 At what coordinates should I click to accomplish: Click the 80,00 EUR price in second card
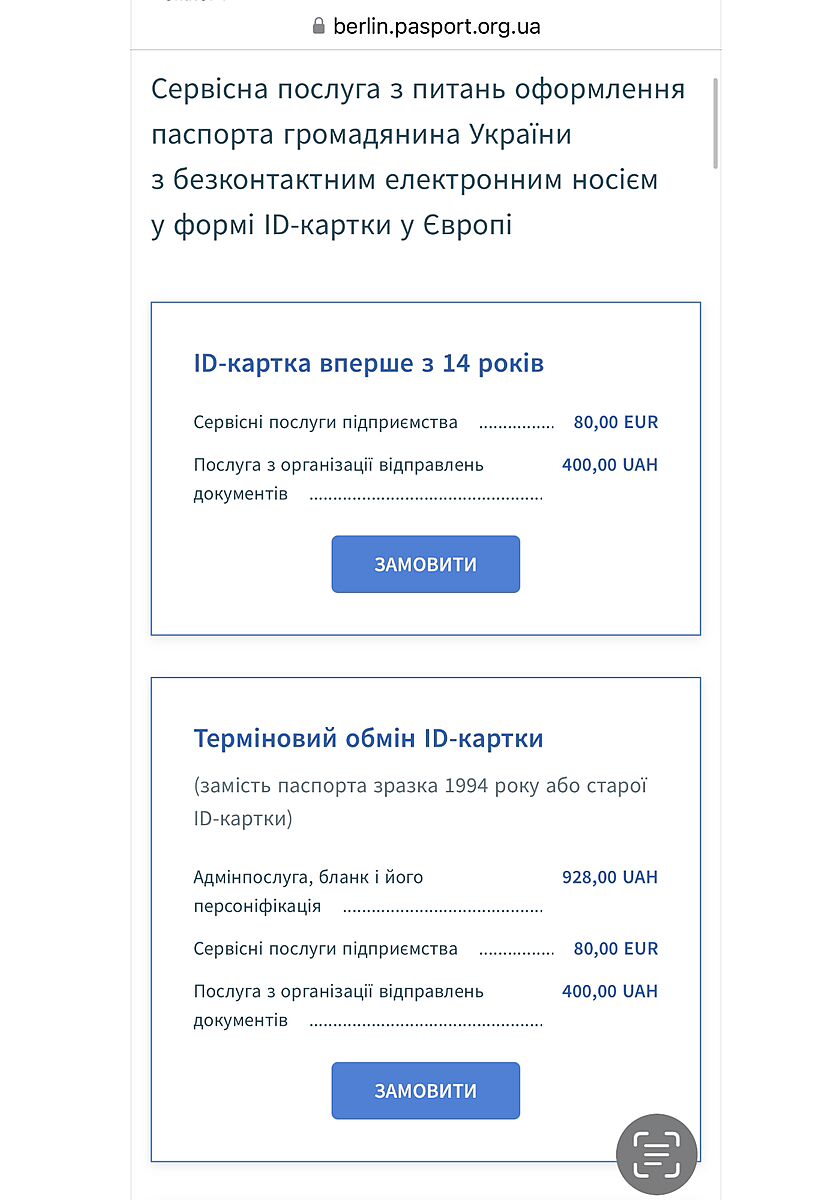pyautogui.click(x=615, y=948)
